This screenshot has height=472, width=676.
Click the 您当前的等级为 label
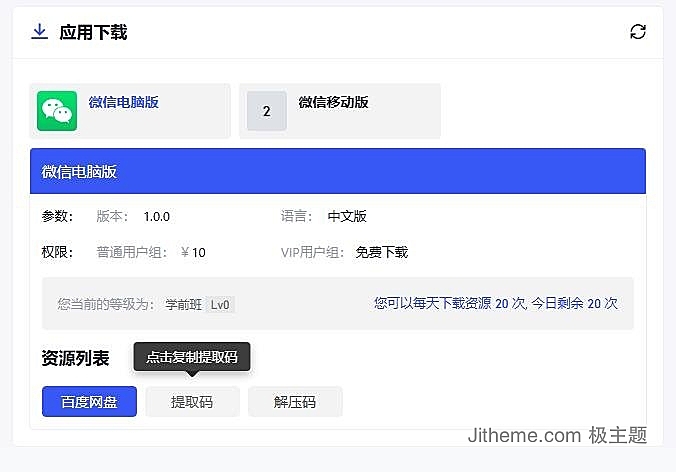click(106, 304)
